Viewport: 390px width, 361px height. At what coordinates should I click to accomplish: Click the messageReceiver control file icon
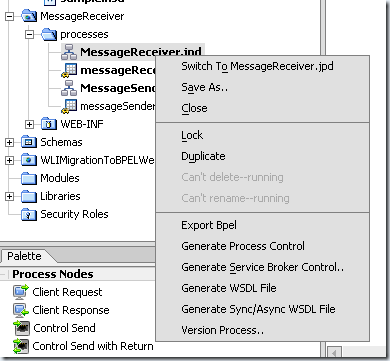69,70
